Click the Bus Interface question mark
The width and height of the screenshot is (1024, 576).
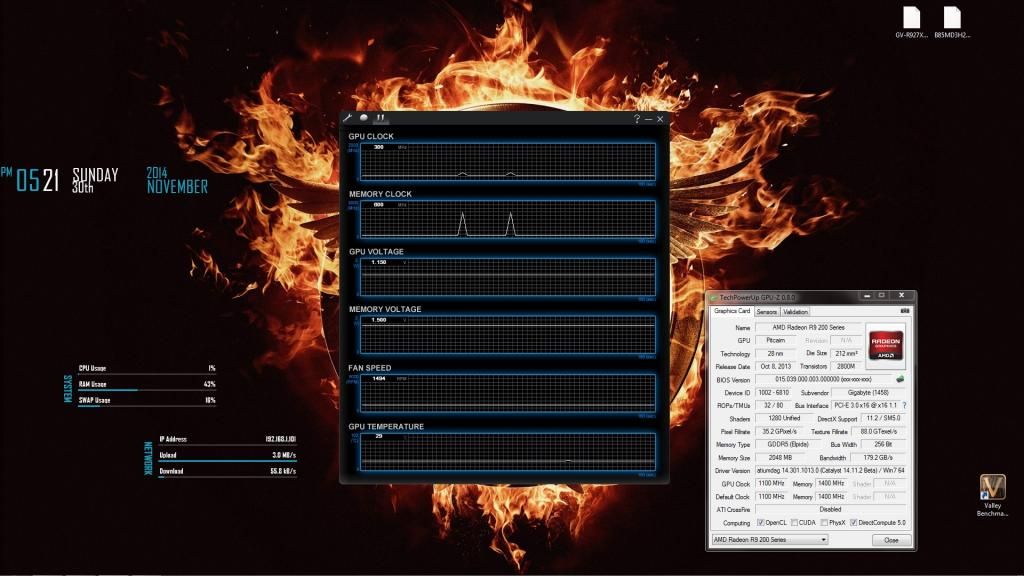click(x=904, y=405)
